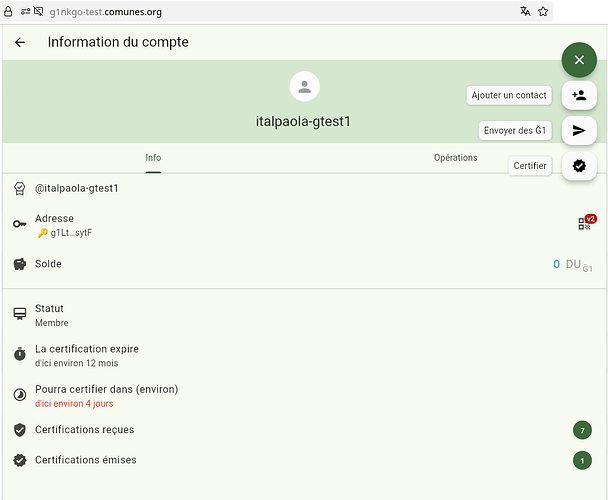Click the certify badge icon button

[578, 166]
